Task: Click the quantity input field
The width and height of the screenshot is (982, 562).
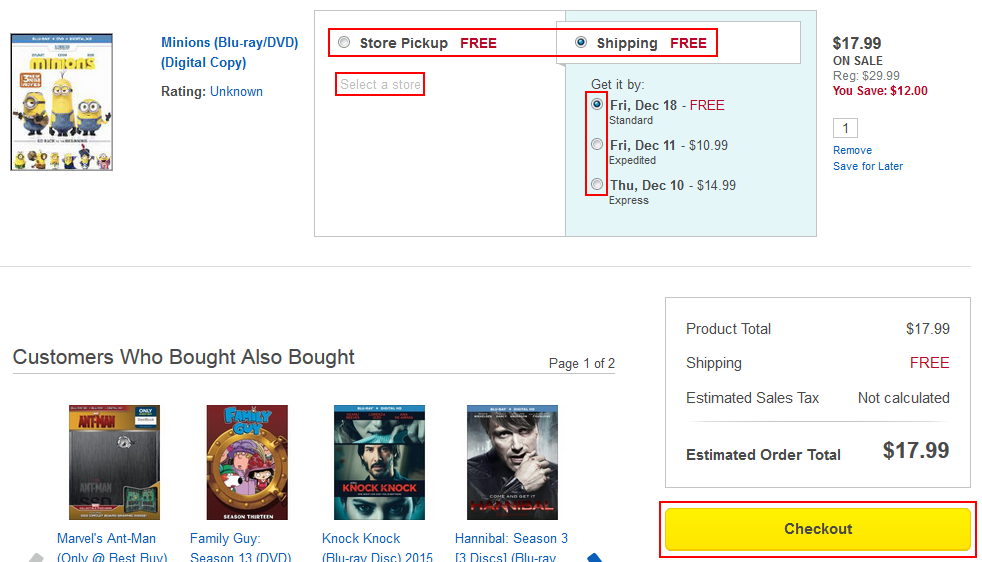Action: point(845,128)
